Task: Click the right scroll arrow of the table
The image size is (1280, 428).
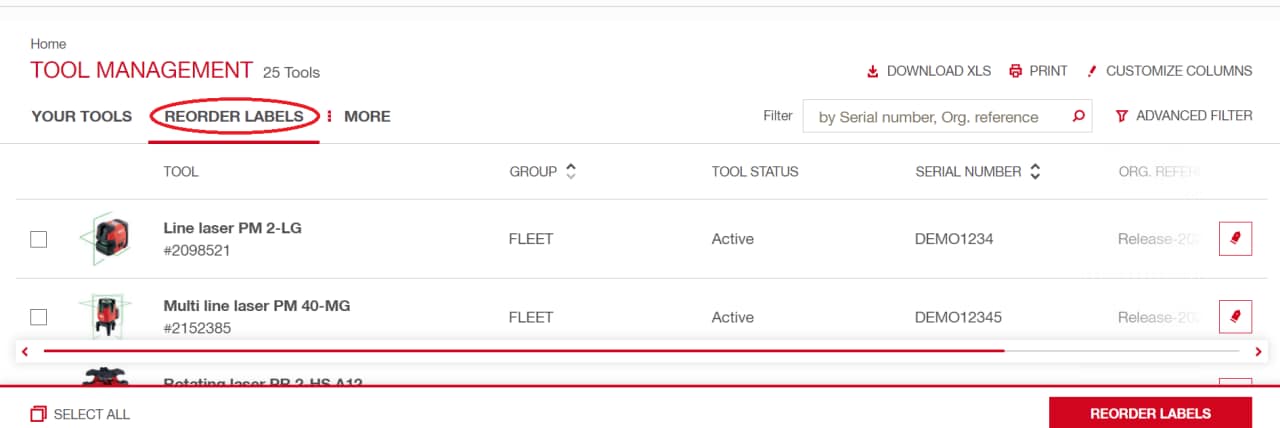Action: click(x=1258, y=351)
